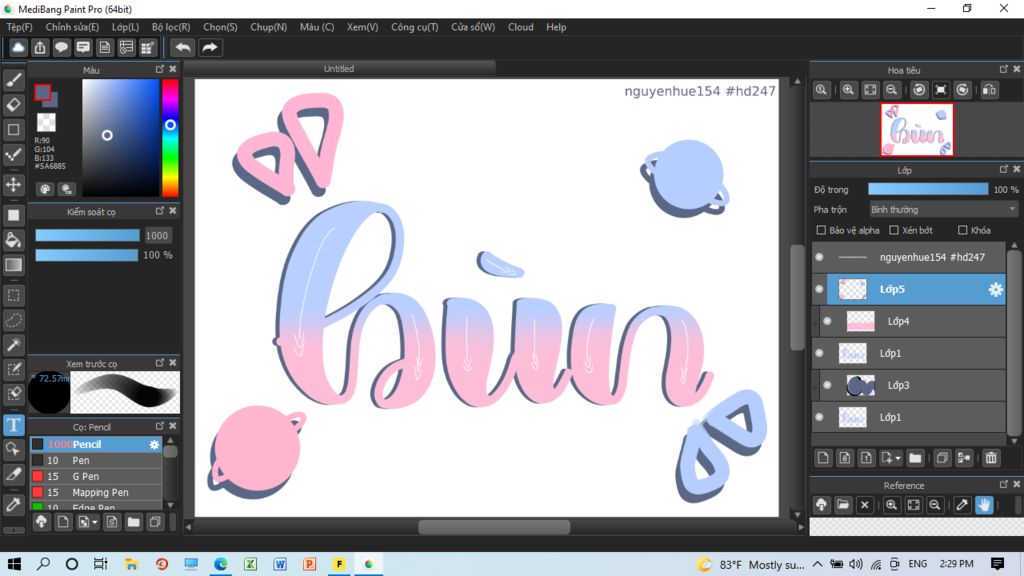
Task: Open the Windows Start menu
Action: (14, 564)
